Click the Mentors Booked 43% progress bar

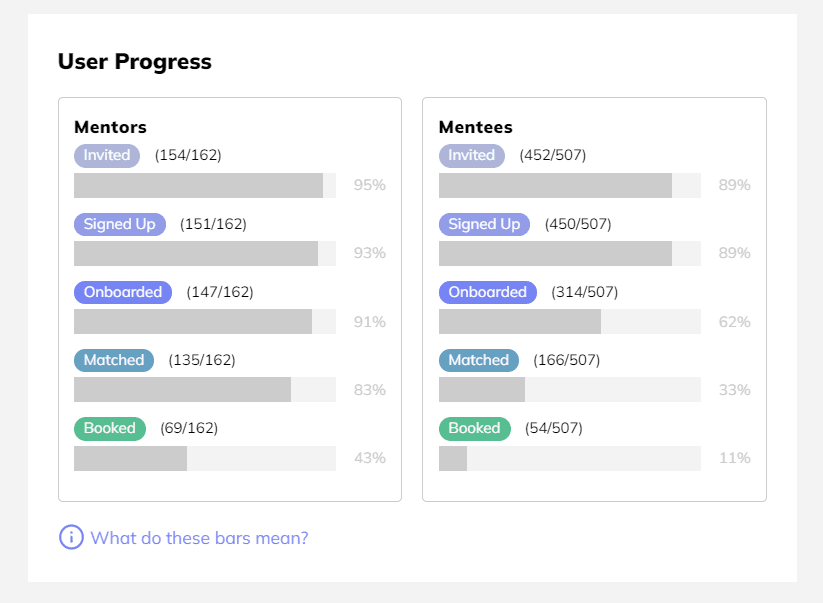click(204, 458)
